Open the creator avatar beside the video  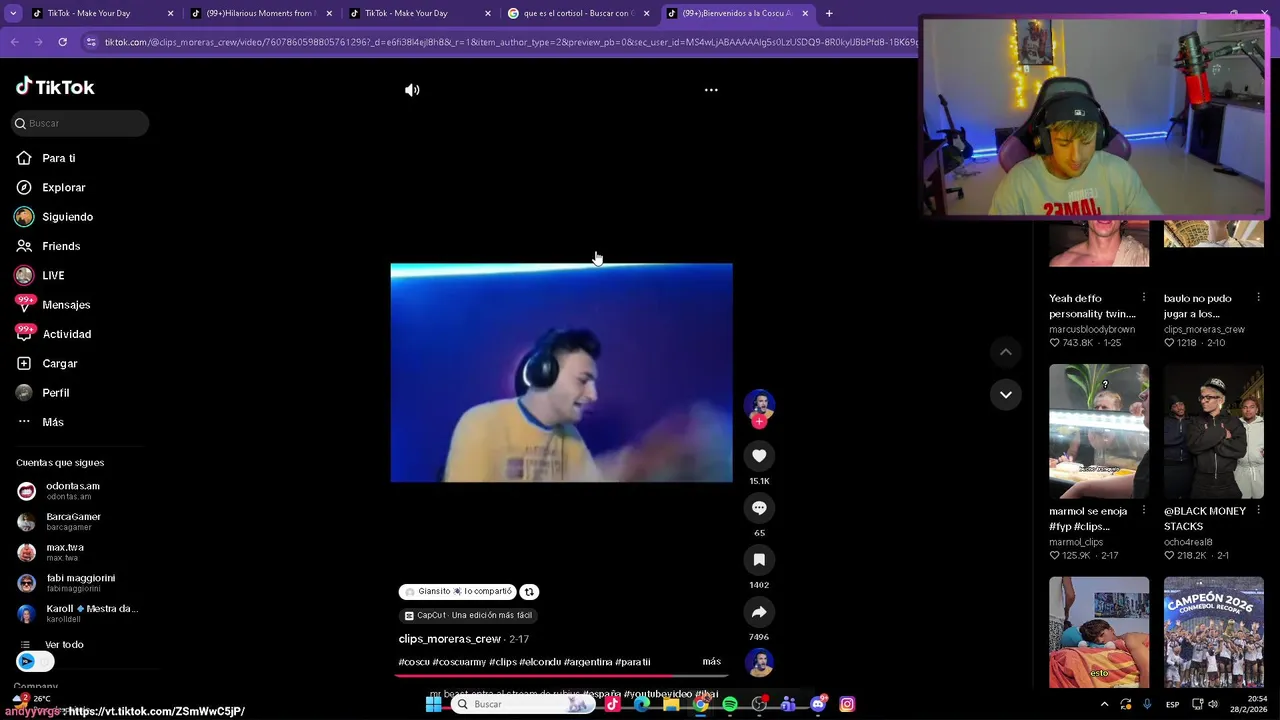click(x=759, y=404)
